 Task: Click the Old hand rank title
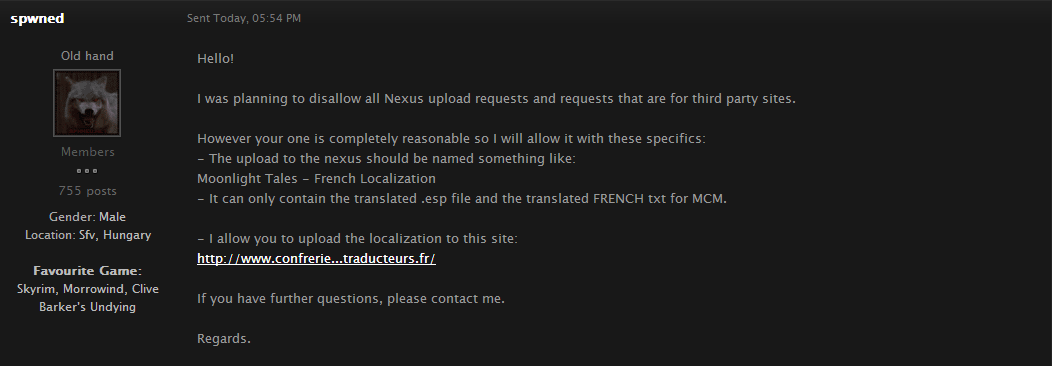87,56
